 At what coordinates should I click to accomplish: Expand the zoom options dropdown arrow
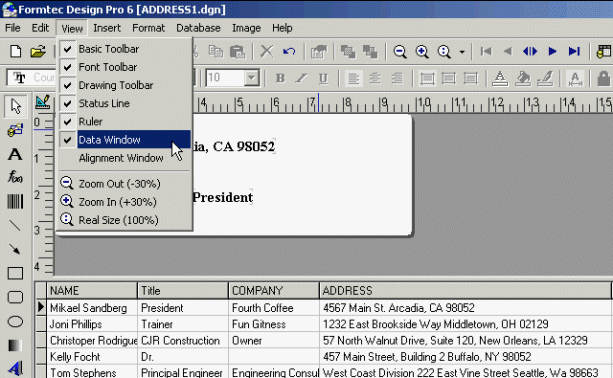click(x=462, y=52)
